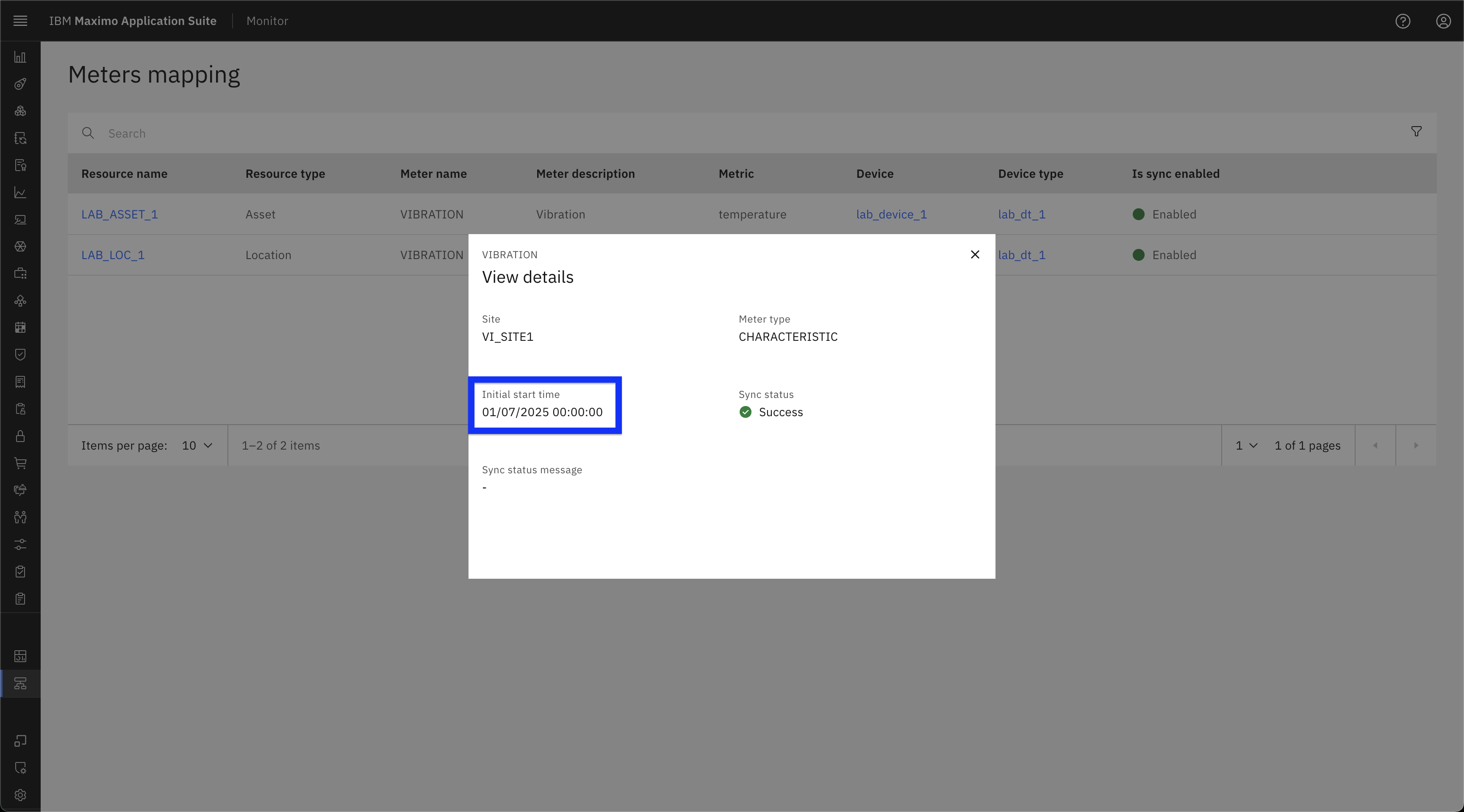Click VI_SITE1 site value

507,337
